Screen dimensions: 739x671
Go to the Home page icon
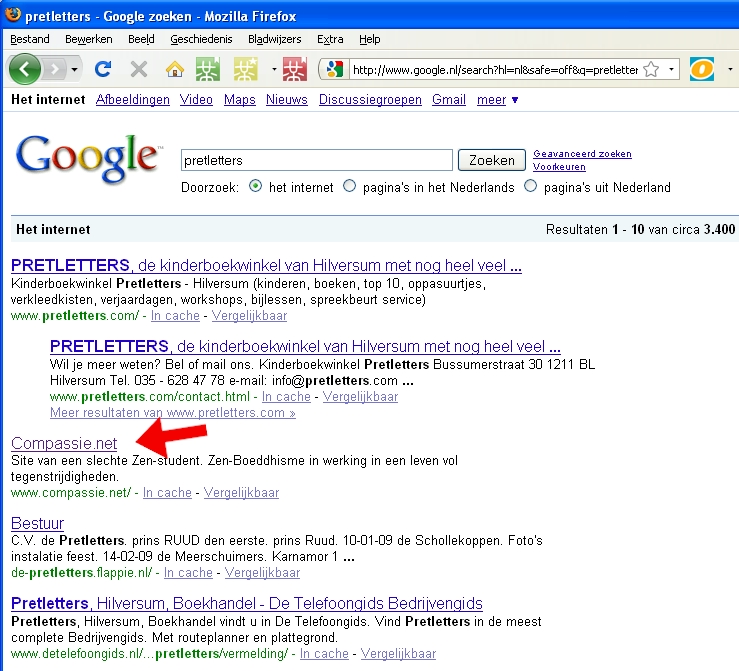pos(174,70)
